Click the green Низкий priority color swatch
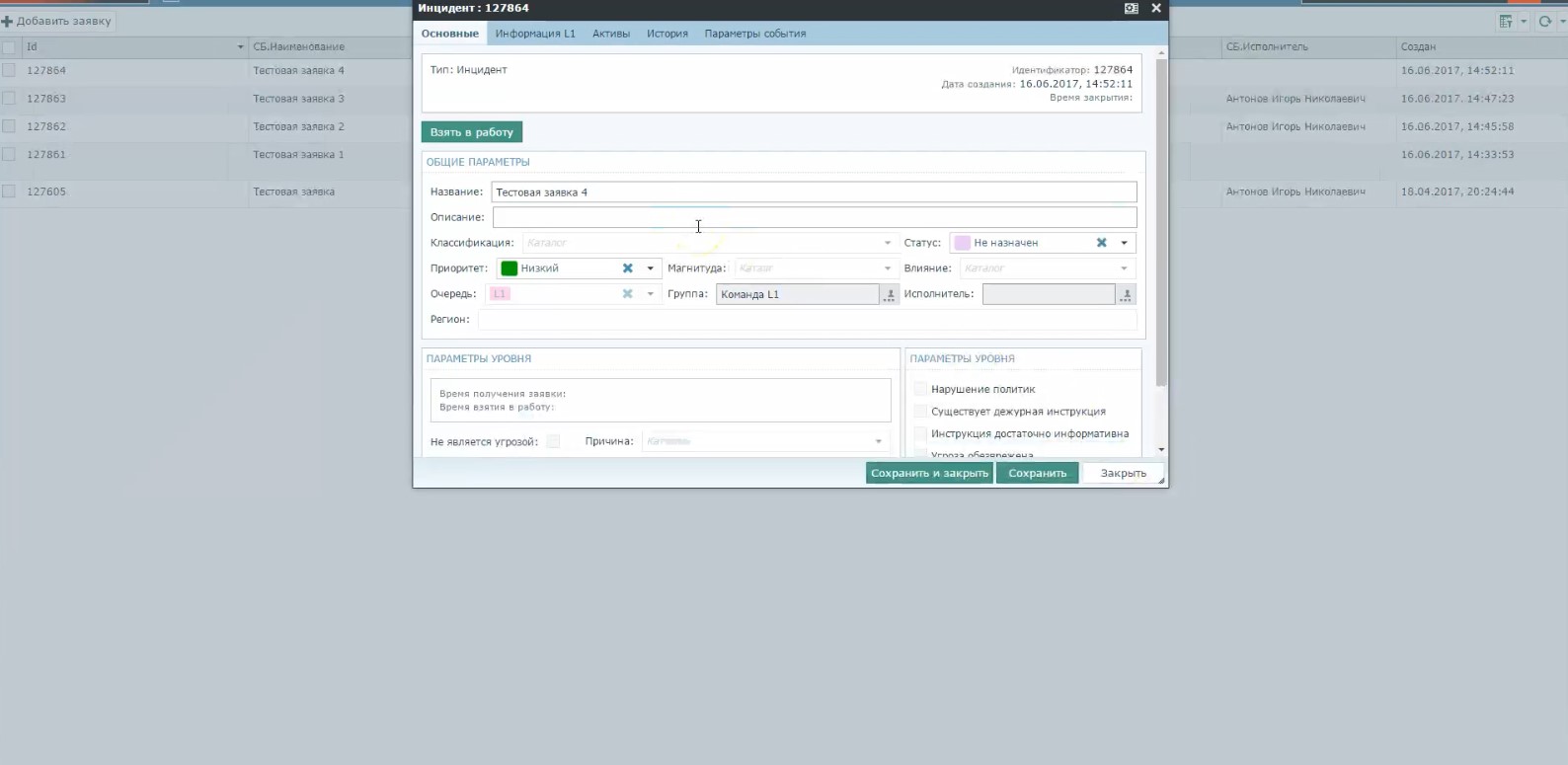 [510, 268]
